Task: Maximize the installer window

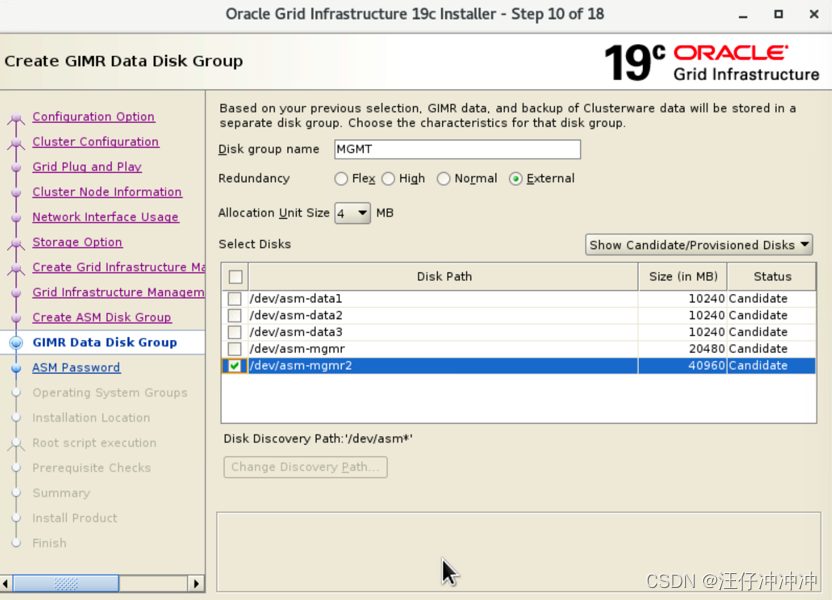Action: point(778,14)
